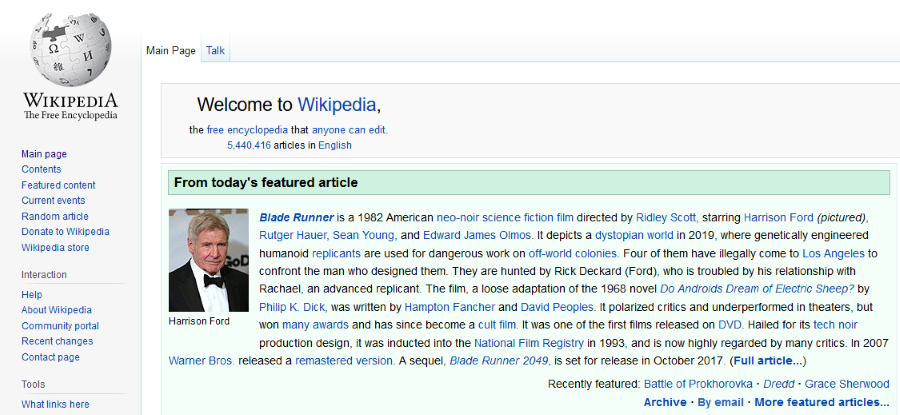Viewport: 900px width, 415px height.
Task: Open the Contact page link
Action: click(51, 357)
